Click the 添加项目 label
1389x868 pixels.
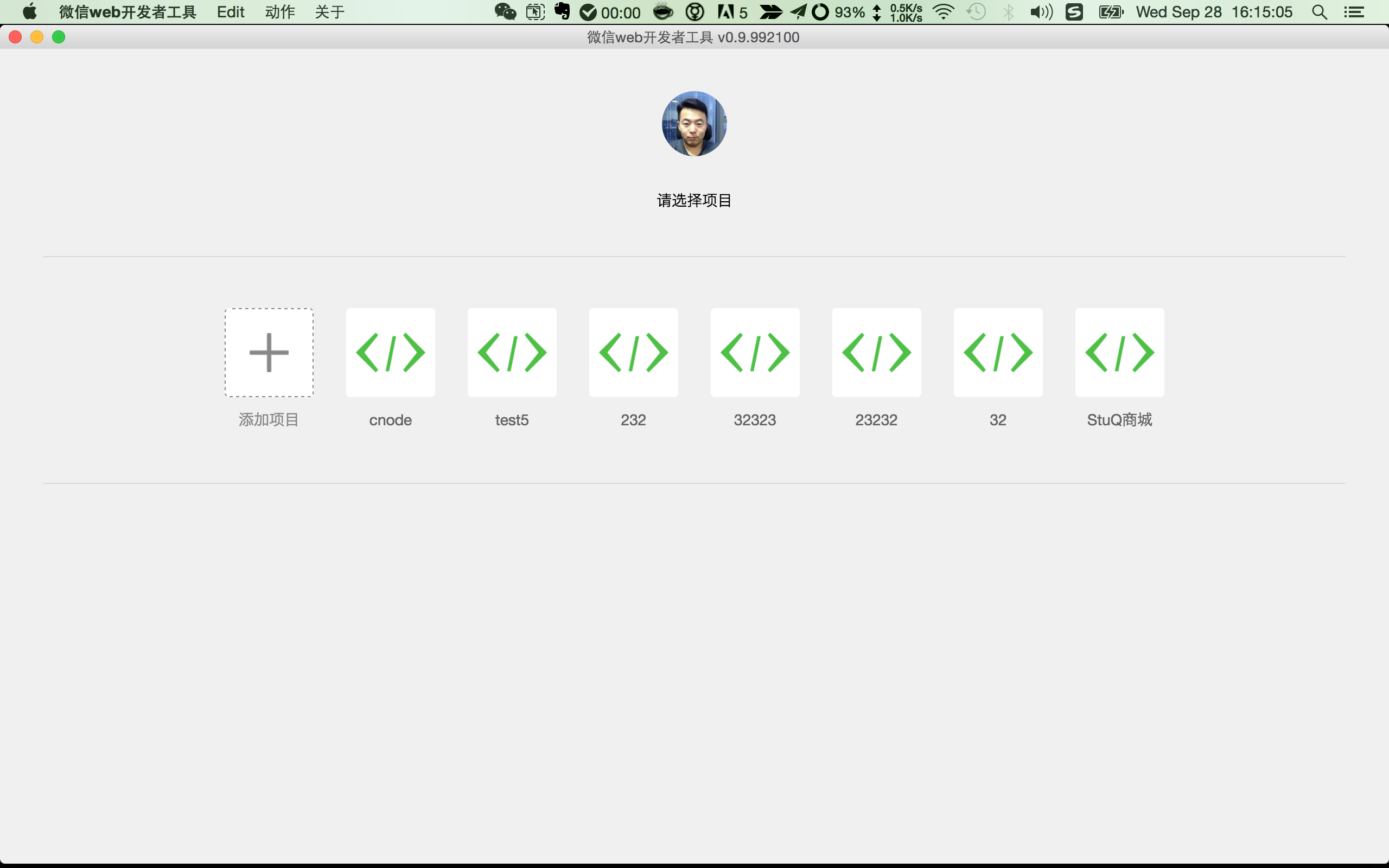[269, 420]
